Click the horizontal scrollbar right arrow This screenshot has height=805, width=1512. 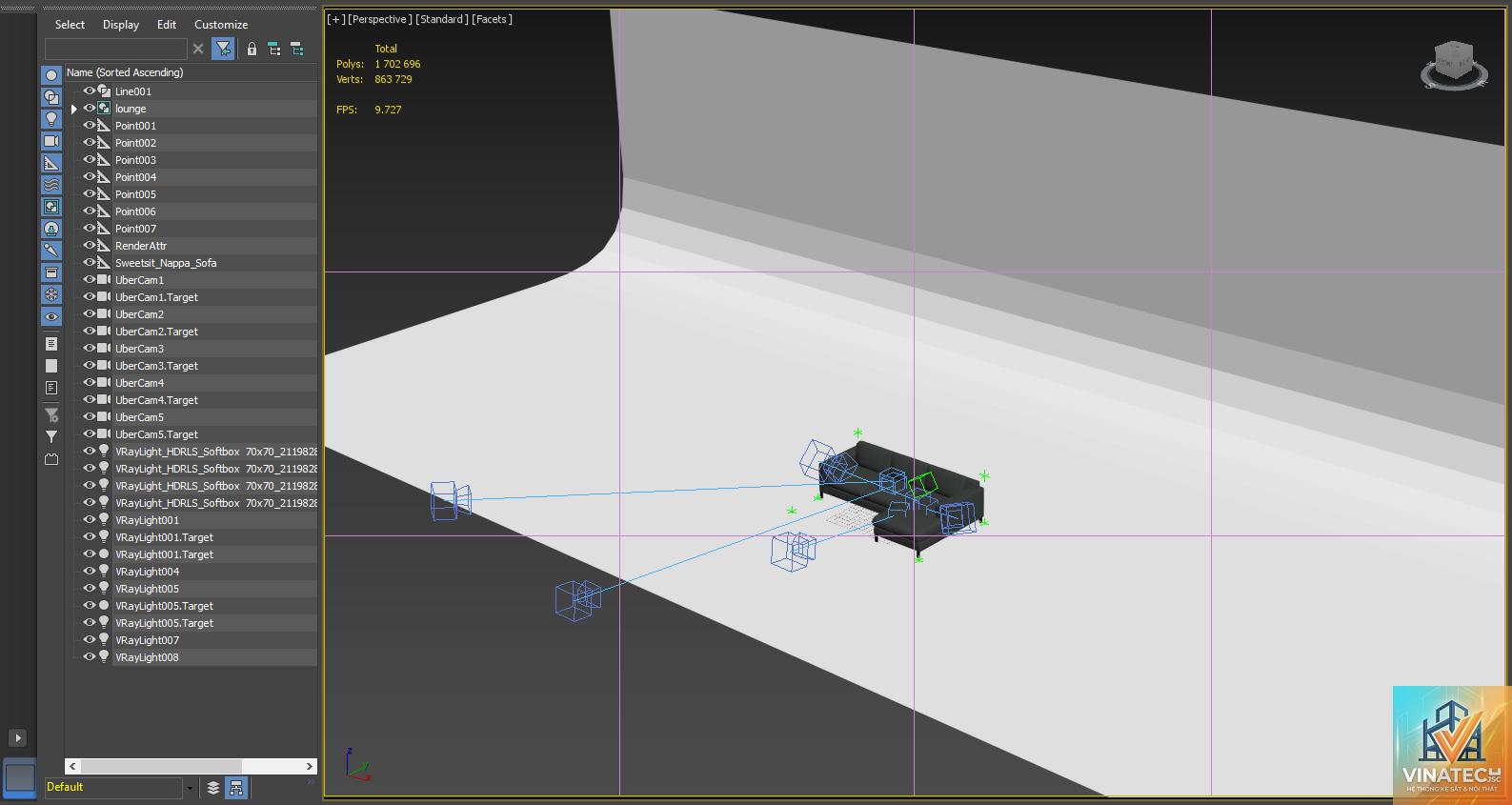click(310, 766)
